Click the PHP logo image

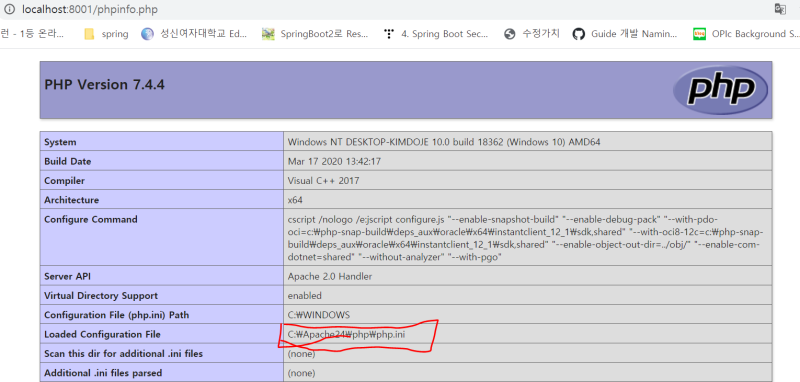[x=720, y=90]
